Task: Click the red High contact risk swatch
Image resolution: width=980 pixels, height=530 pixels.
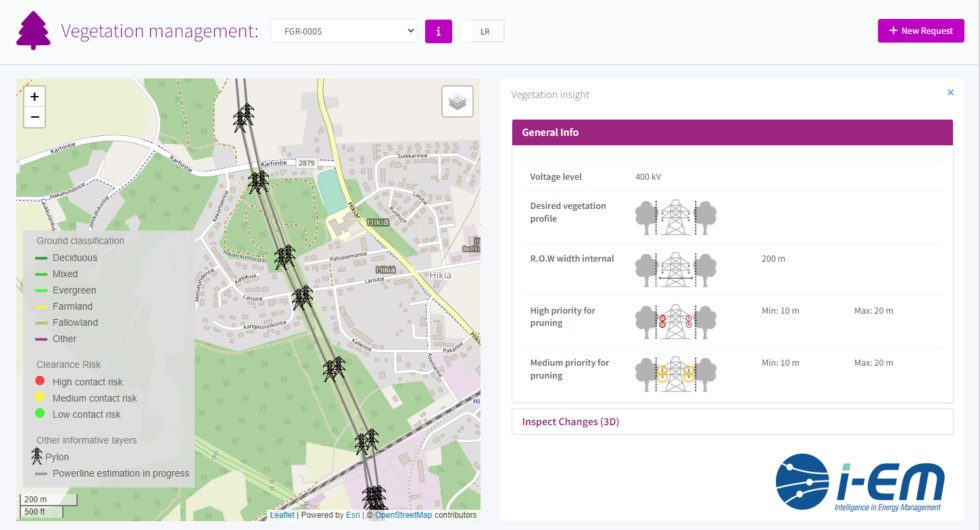Action: [40, 382]
